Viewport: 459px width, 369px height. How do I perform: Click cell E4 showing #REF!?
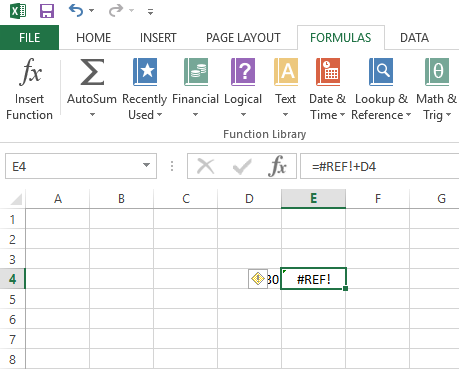click(313, 279)
